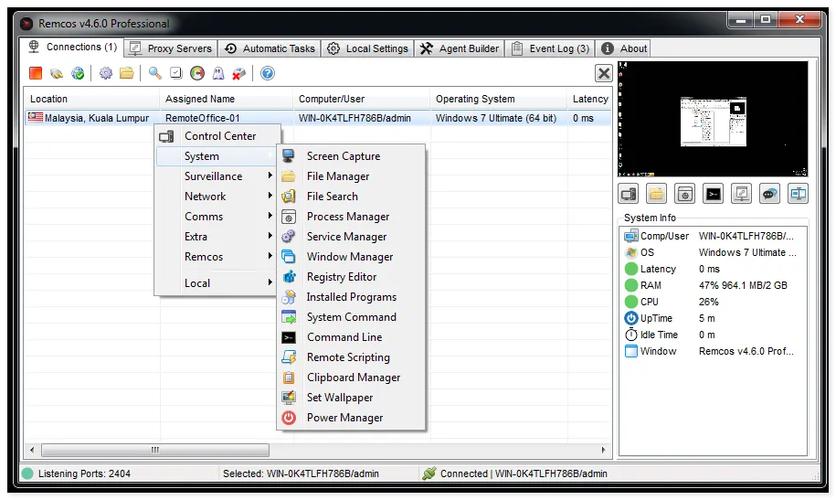Close the side panel with the X button
The width and height of the screenshot is (836, 500).
tap(604, 73)
